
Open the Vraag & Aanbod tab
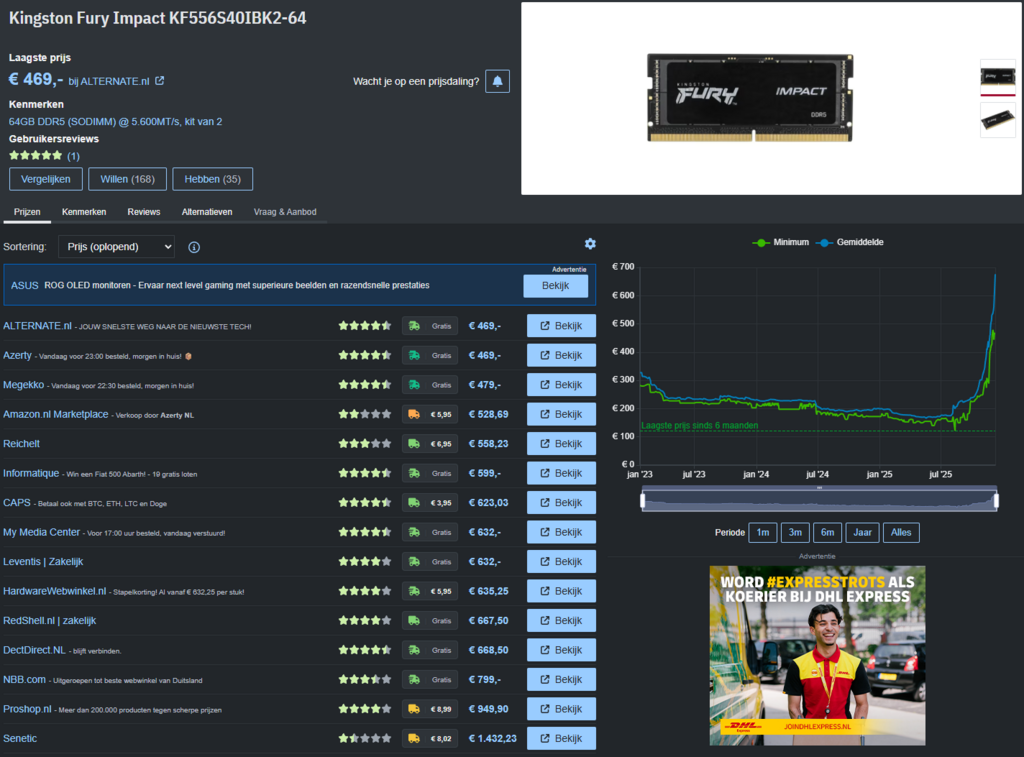(x=285, y=212)
